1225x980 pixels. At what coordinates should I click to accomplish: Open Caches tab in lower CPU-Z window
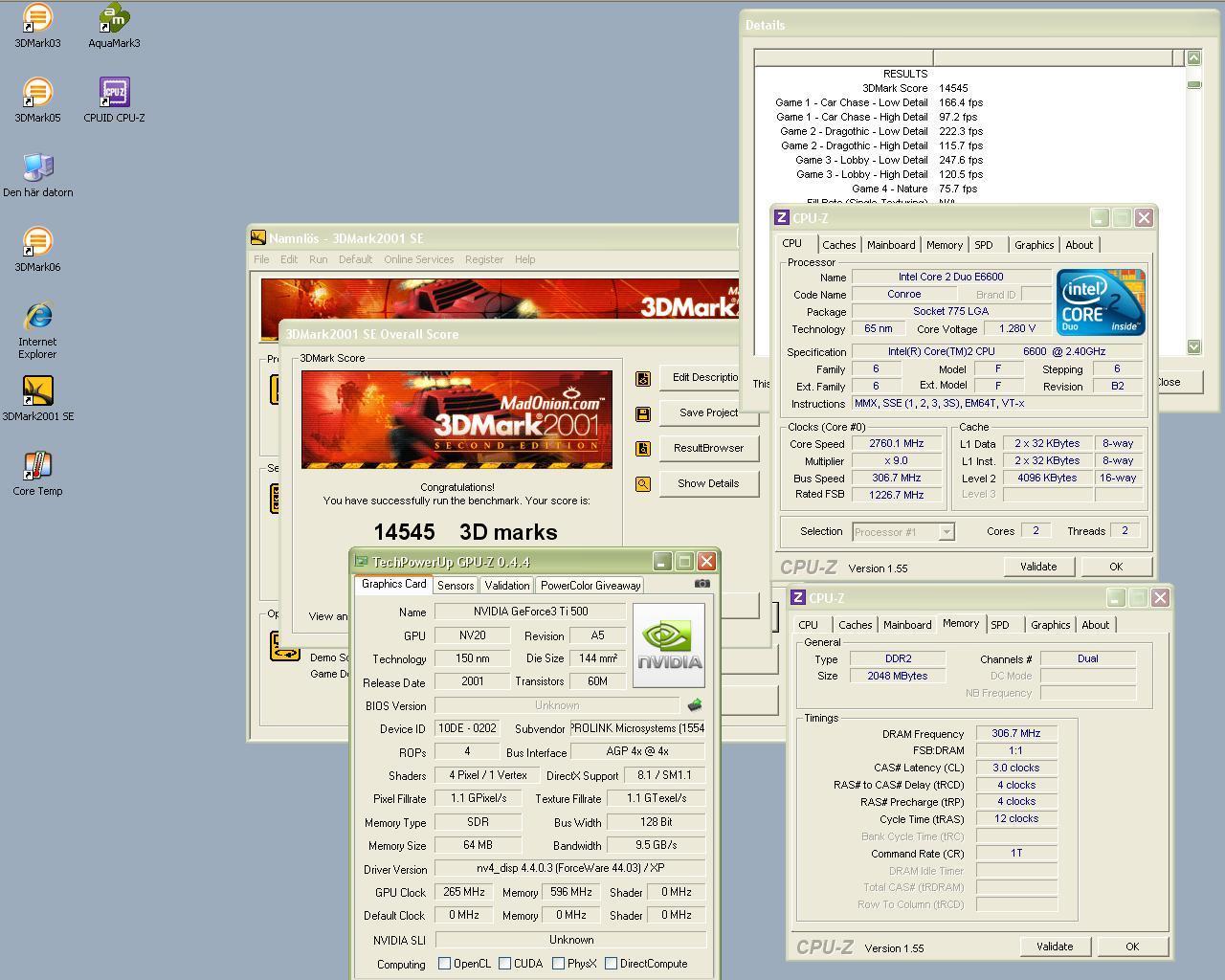856,625
